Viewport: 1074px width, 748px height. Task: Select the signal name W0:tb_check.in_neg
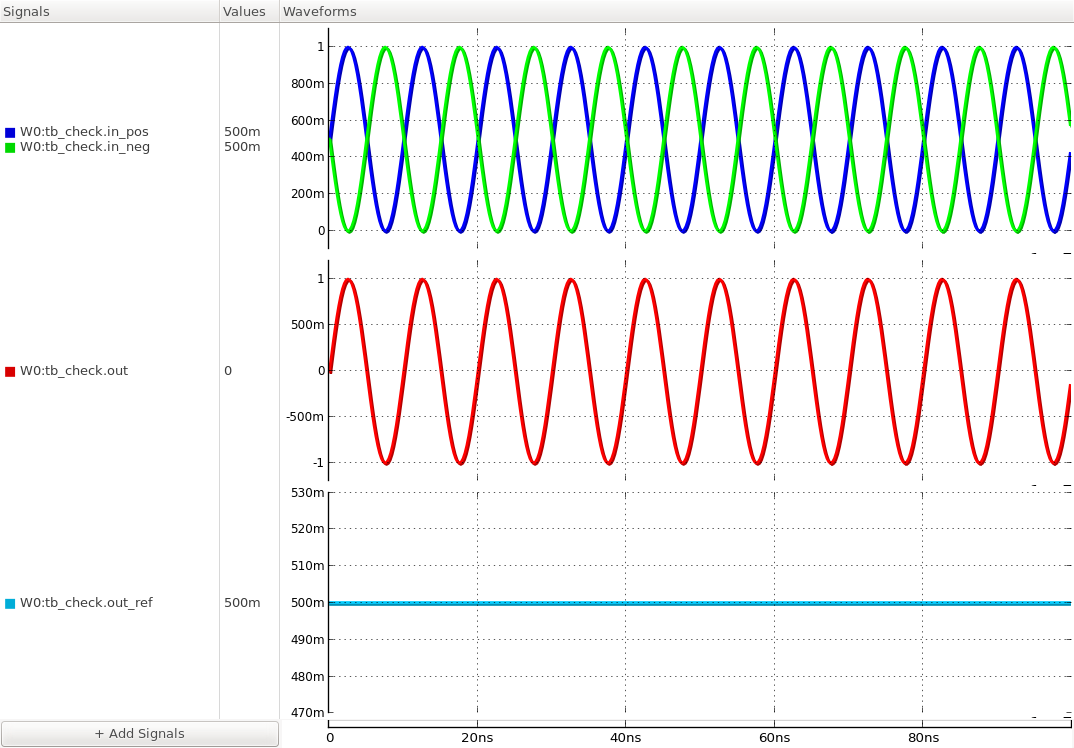coord(83,146)
